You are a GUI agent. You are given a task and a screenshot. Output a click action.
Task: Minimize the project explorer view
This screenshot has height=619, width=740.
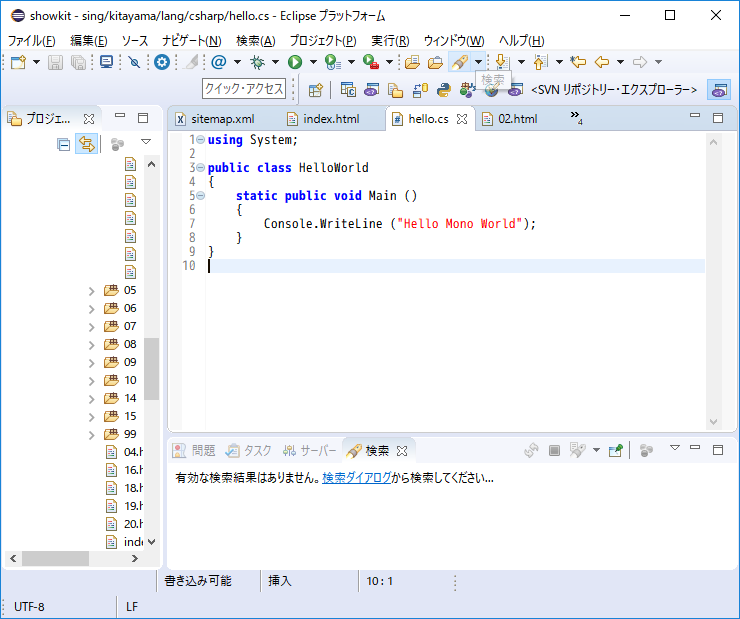(120, 116)
